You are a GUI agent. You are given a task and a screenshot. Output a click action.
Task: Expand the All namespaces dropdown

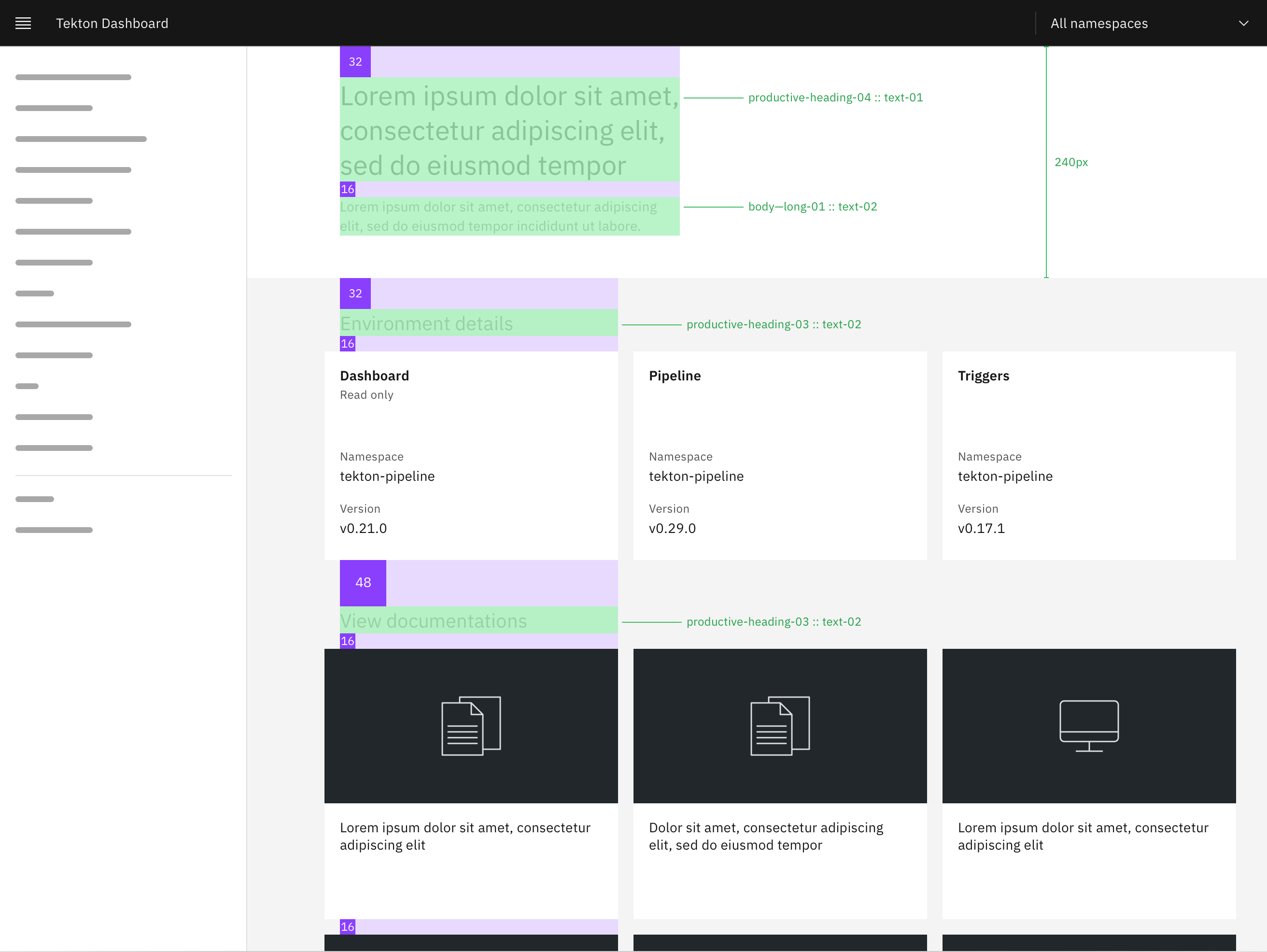point(1243,23)
